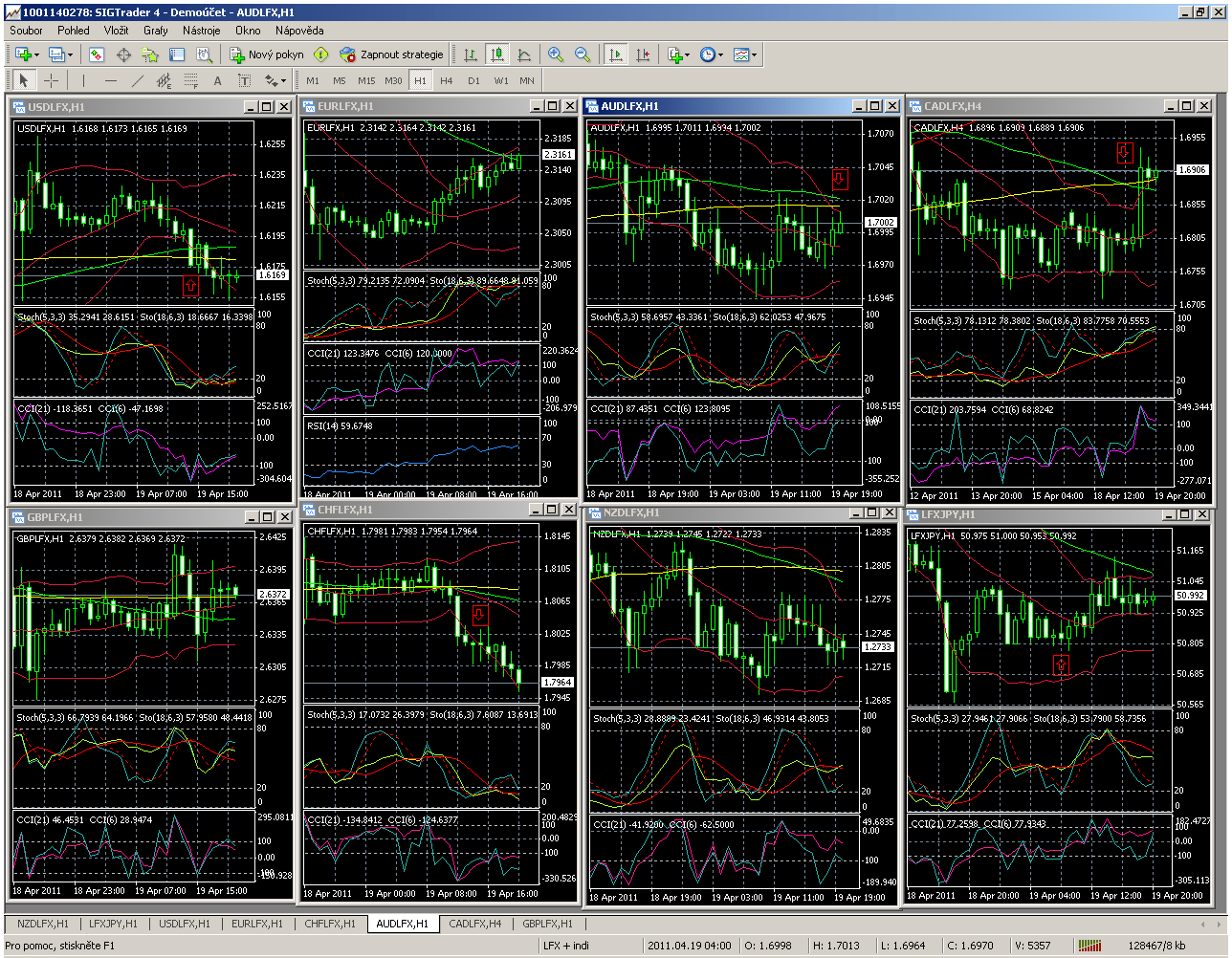Open the Vložit menu
This screenshot has height=958, width=1232.
[x=116, y=30]
